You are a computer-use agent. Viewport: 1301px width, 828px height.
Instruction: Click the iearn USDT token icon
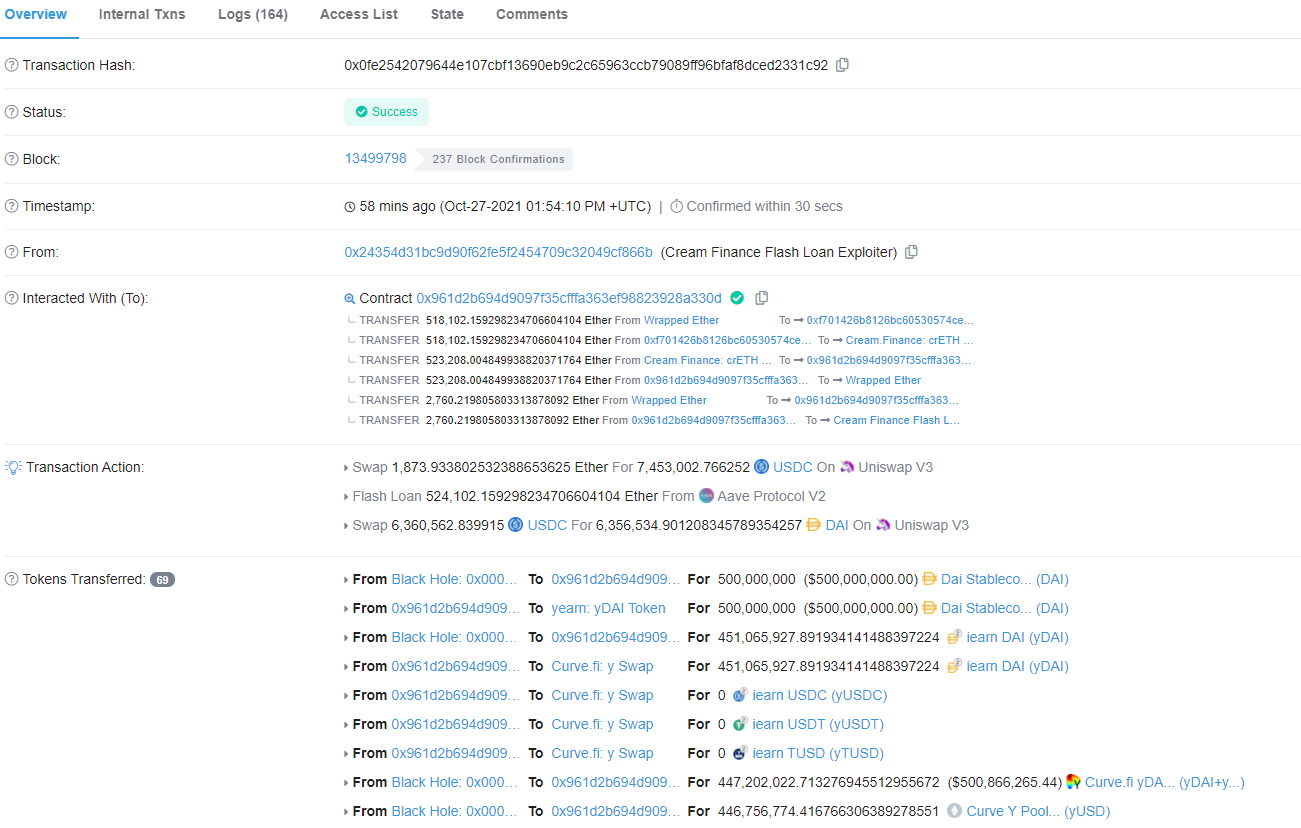tap(740, 724)
